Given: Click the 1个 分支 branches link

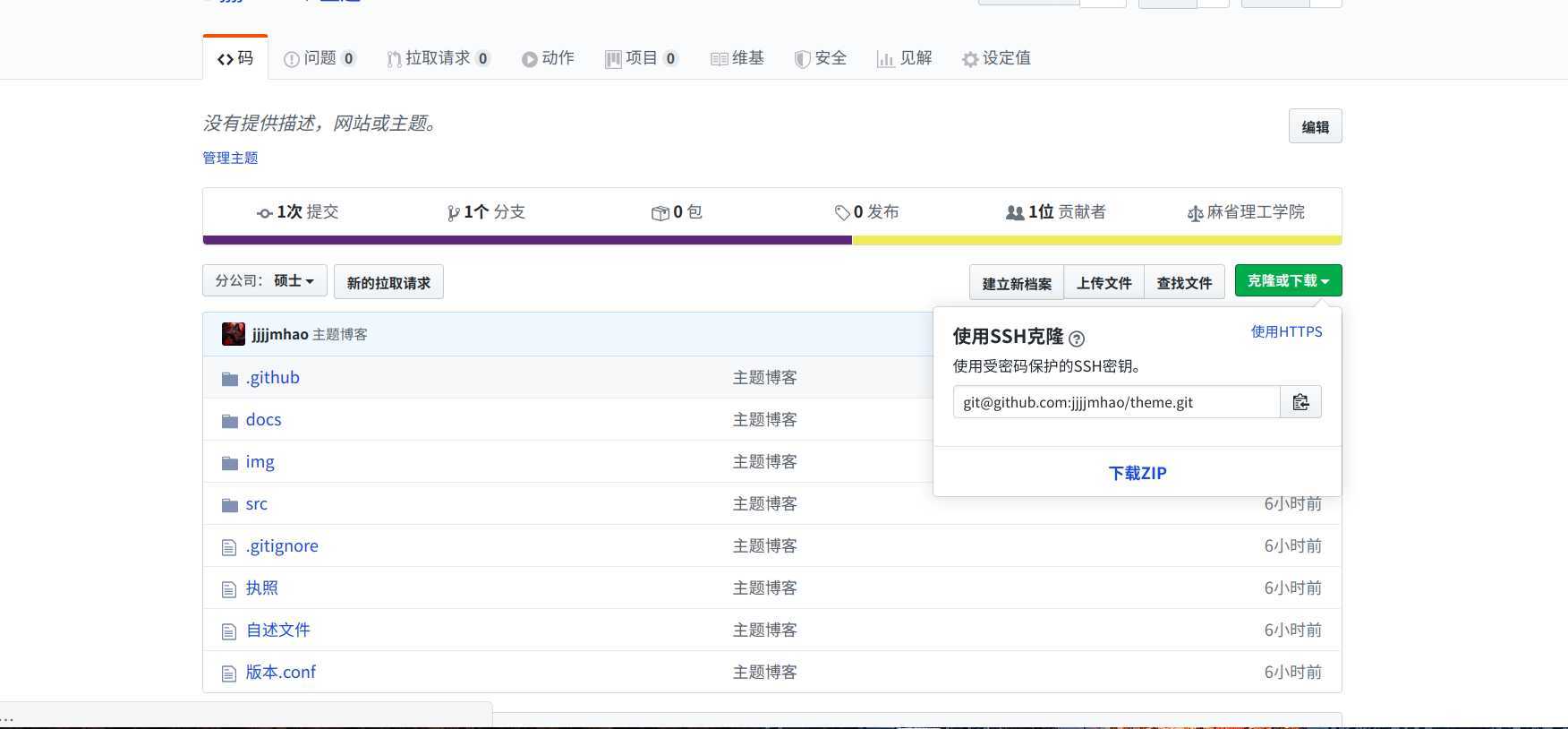Looking at the screenshot, I should pyautogui.click(x=486, y=212).
